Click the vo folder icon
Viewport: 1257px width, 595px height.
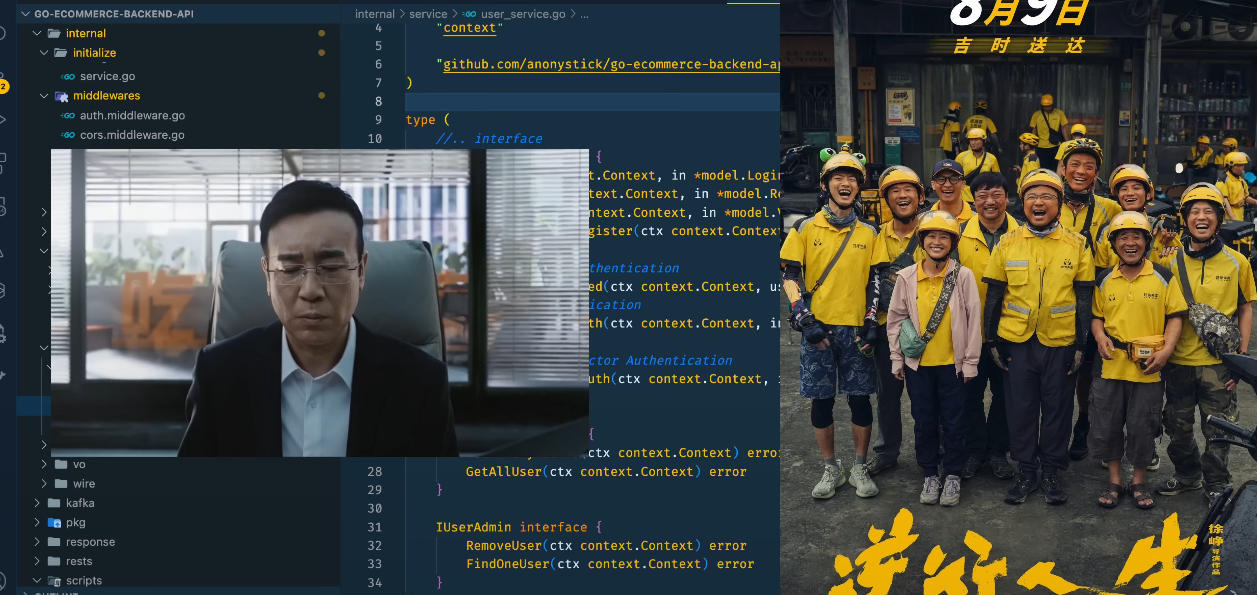(x=62, y=464)
